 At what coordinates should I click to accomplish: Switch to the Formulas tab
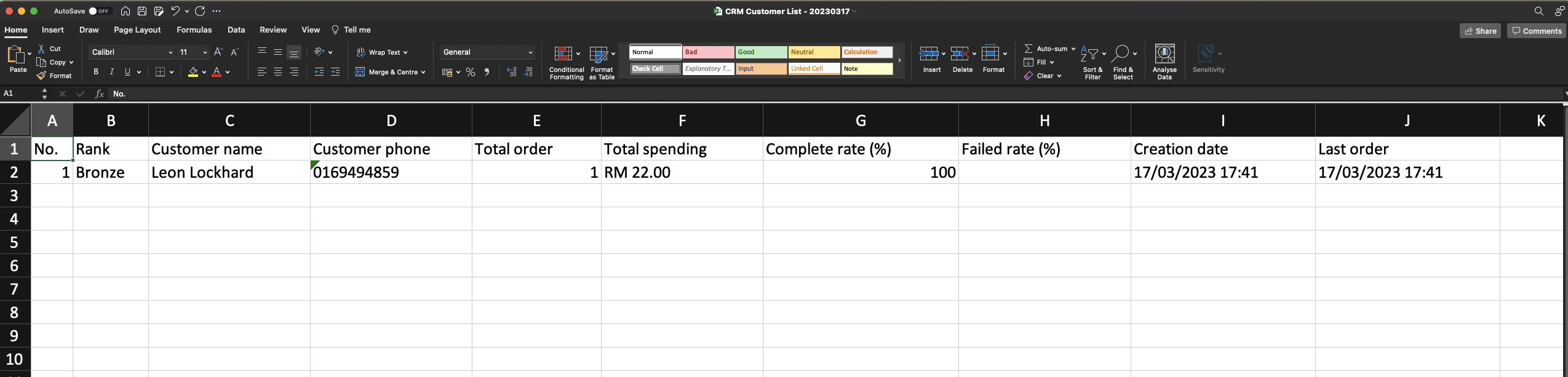tap(194, 30)
